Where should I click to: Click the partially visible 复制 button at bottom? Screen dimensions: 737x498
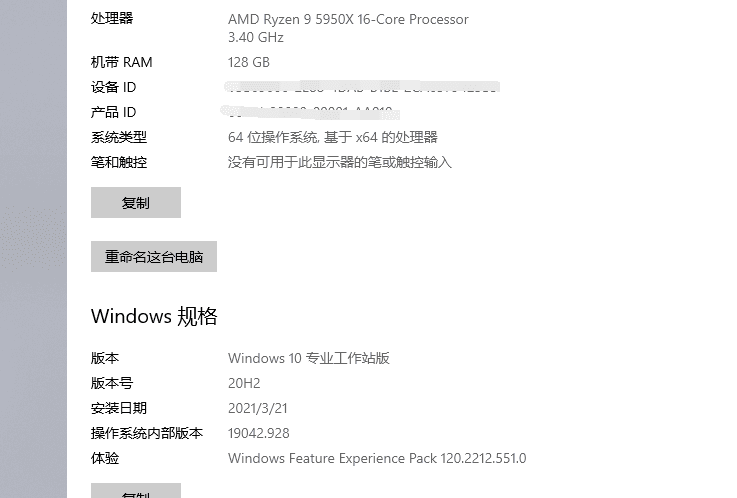pos(136,493)
